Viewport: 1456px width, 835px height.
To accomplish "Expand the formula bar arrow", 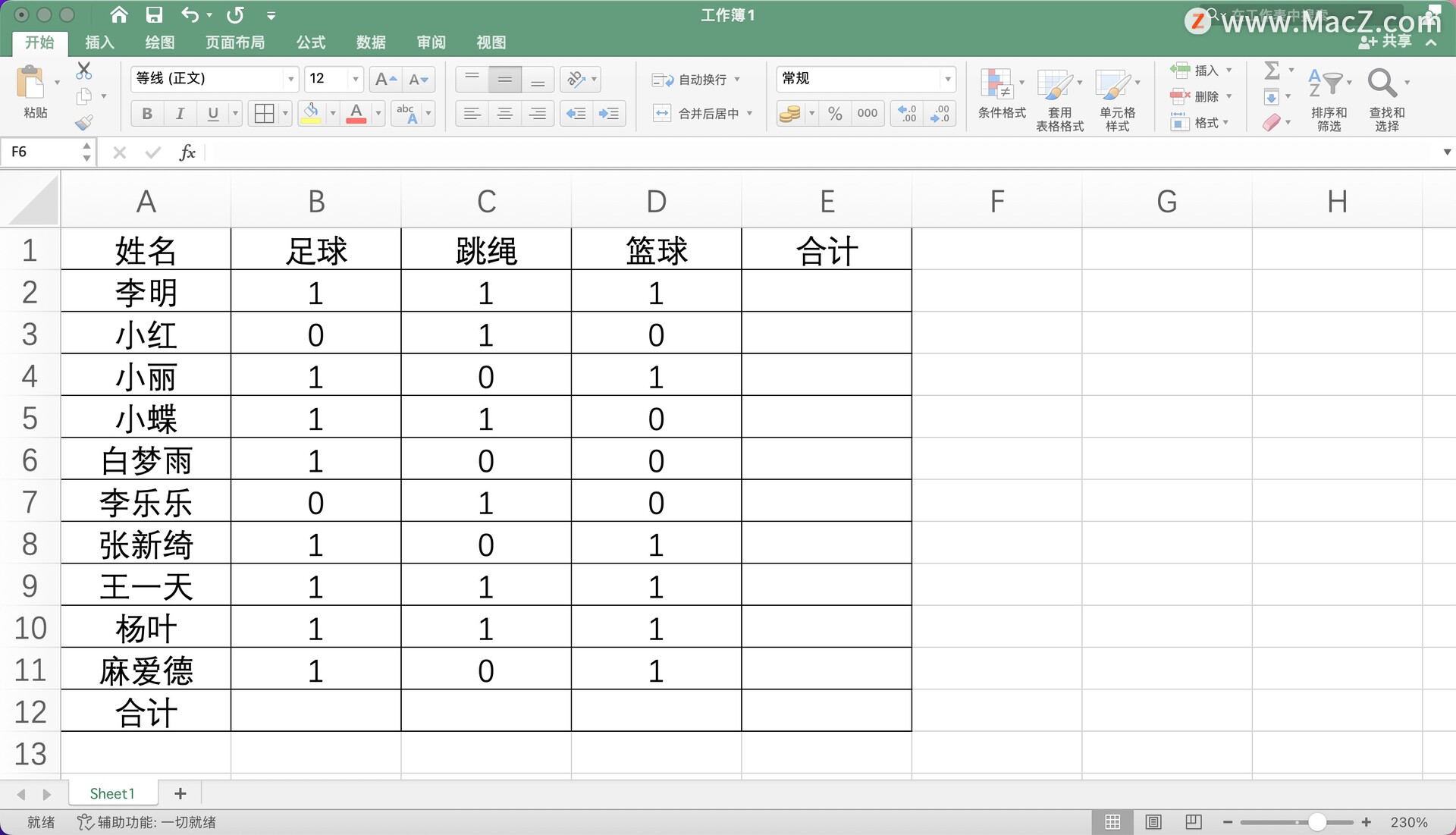I will (x=1446, y=152).
